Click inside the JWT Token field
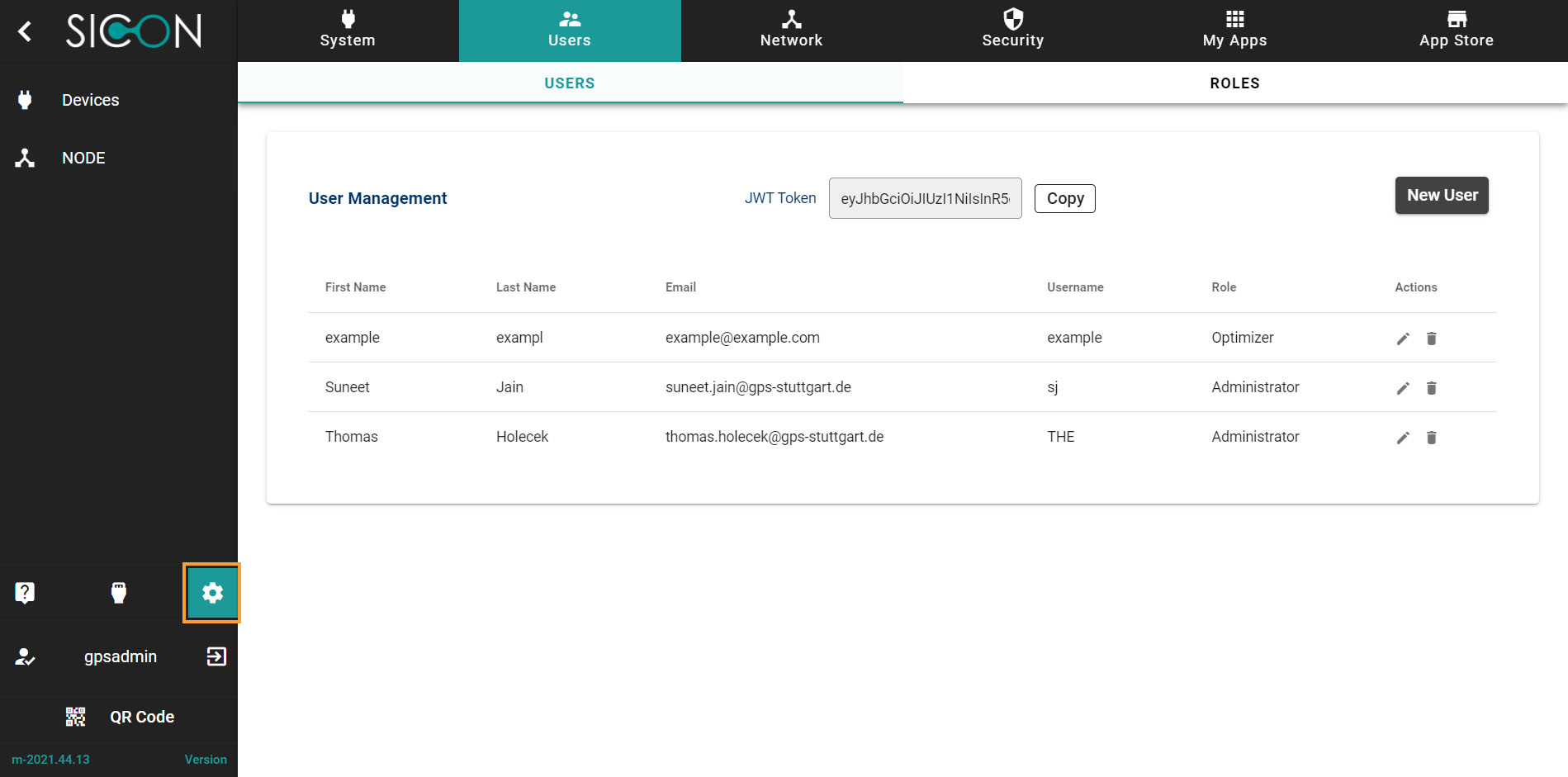Viewport: 1568px width, 777px height. [925, 198]
